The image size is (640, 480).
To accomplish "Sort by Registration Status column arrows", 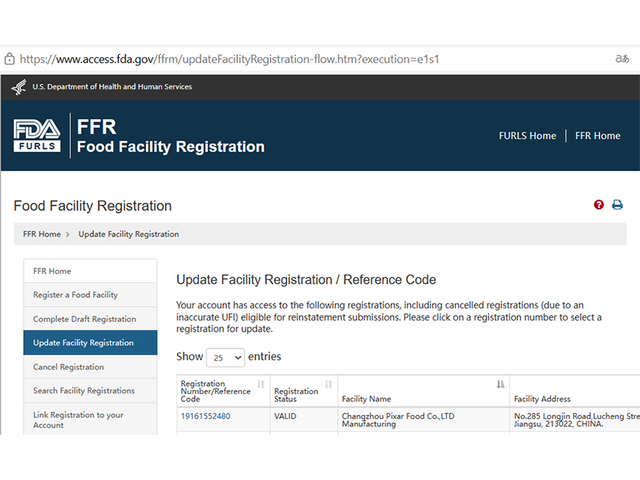I will 328,384.
